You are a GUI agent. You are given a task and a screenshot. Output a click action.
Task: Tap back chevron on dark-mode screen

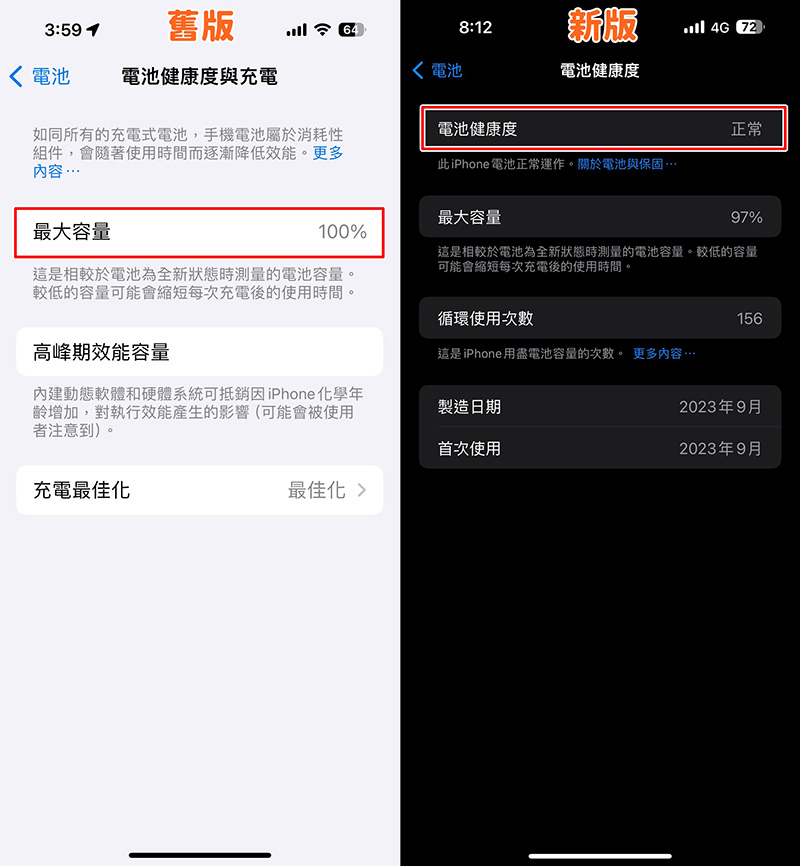pyautogui.click(x=418, y=70)
